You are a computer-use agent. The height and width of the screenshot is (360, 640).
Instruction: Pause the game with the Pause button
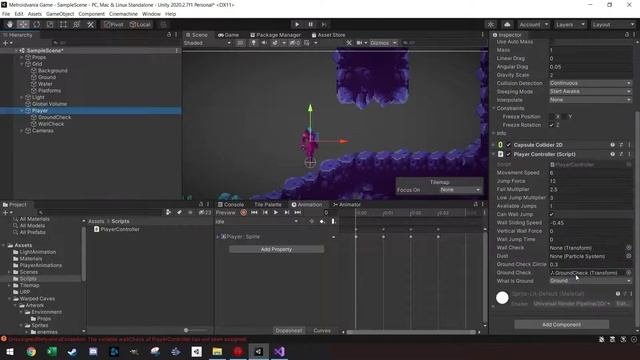pyautogui.click(x=310, y=24)
